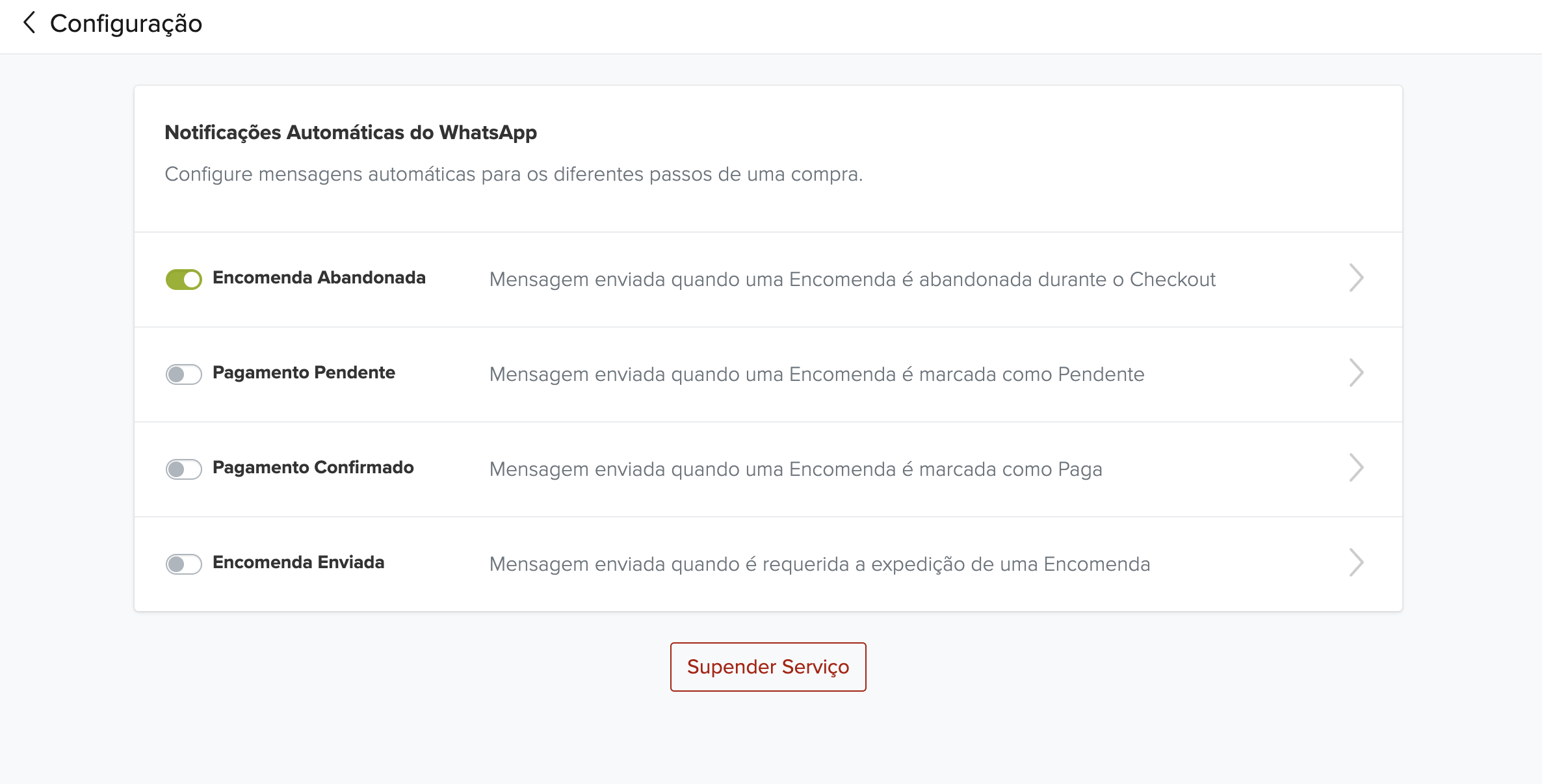
Task: Disable the Encomenda Abandonada toggle
Action: pos(184,280)
